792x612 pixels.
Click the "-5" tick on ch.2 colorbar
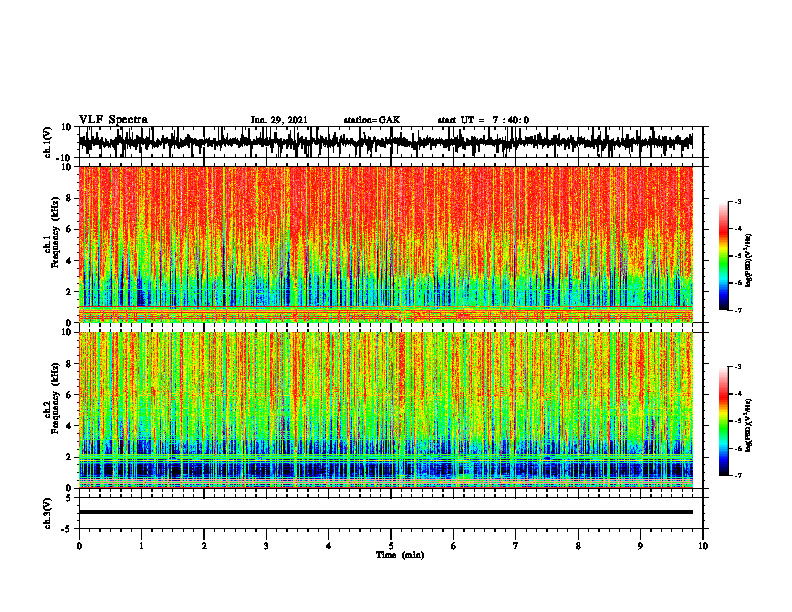click(x=737, y=421)
